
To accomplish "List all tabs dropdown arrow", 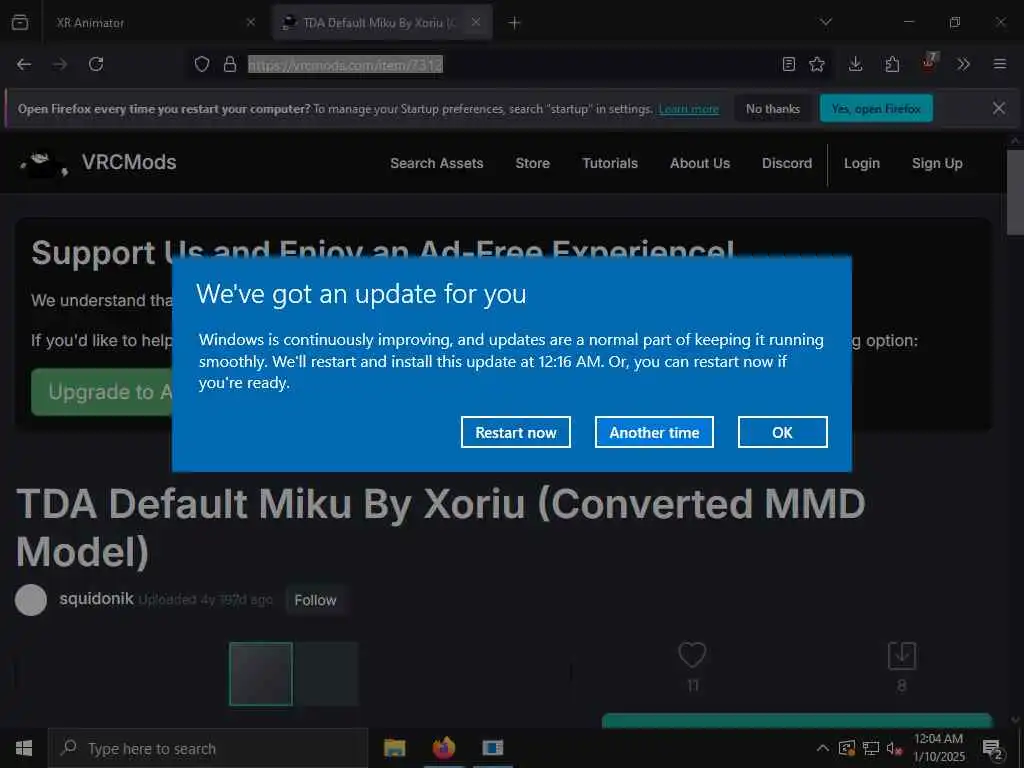I will click(x=826, y=22).
